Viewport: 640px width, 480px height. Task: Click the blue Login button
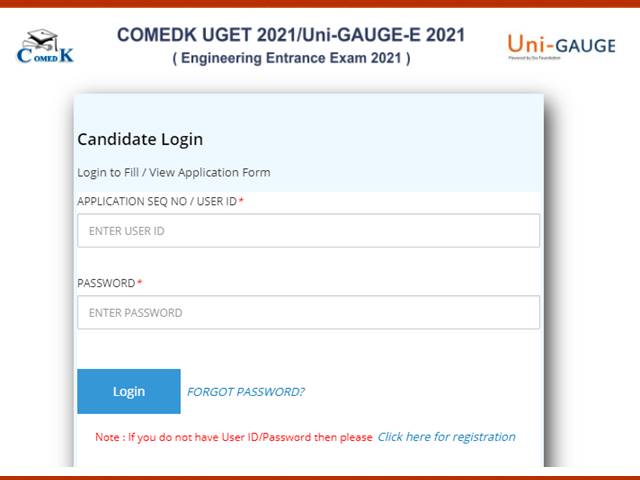(129, 391)
